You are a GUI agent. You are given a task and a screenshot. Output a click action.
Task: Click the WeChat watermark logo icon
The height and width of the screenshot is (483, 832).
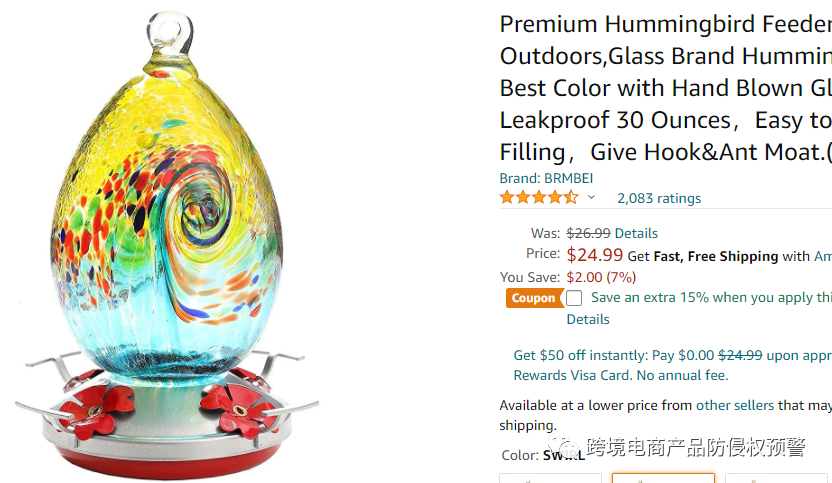click(x=564, y=447)
